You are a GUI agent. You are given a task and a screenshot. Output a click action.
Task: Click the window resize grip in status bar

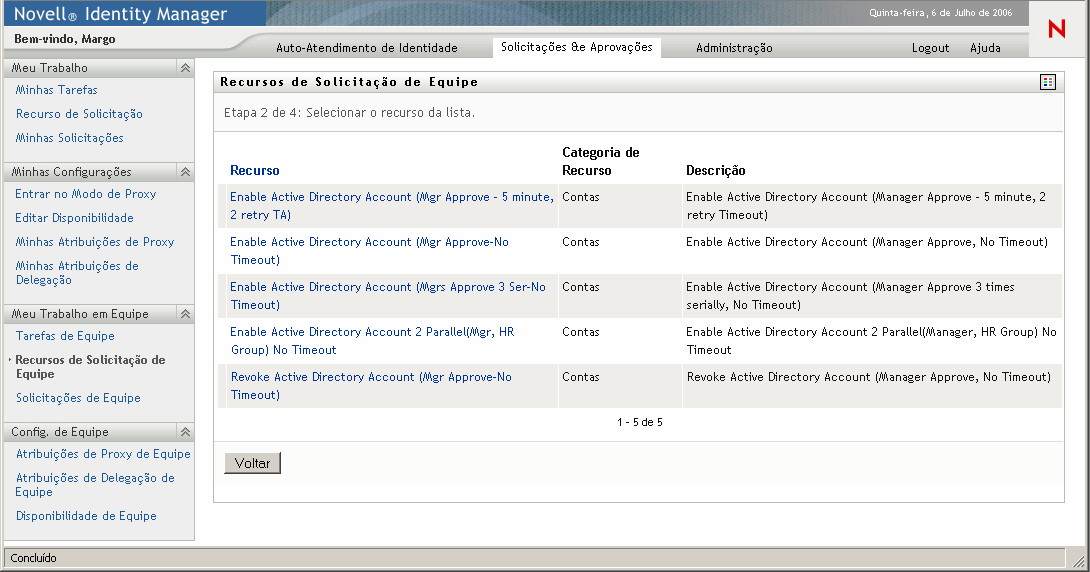[x=1078, y=560]
